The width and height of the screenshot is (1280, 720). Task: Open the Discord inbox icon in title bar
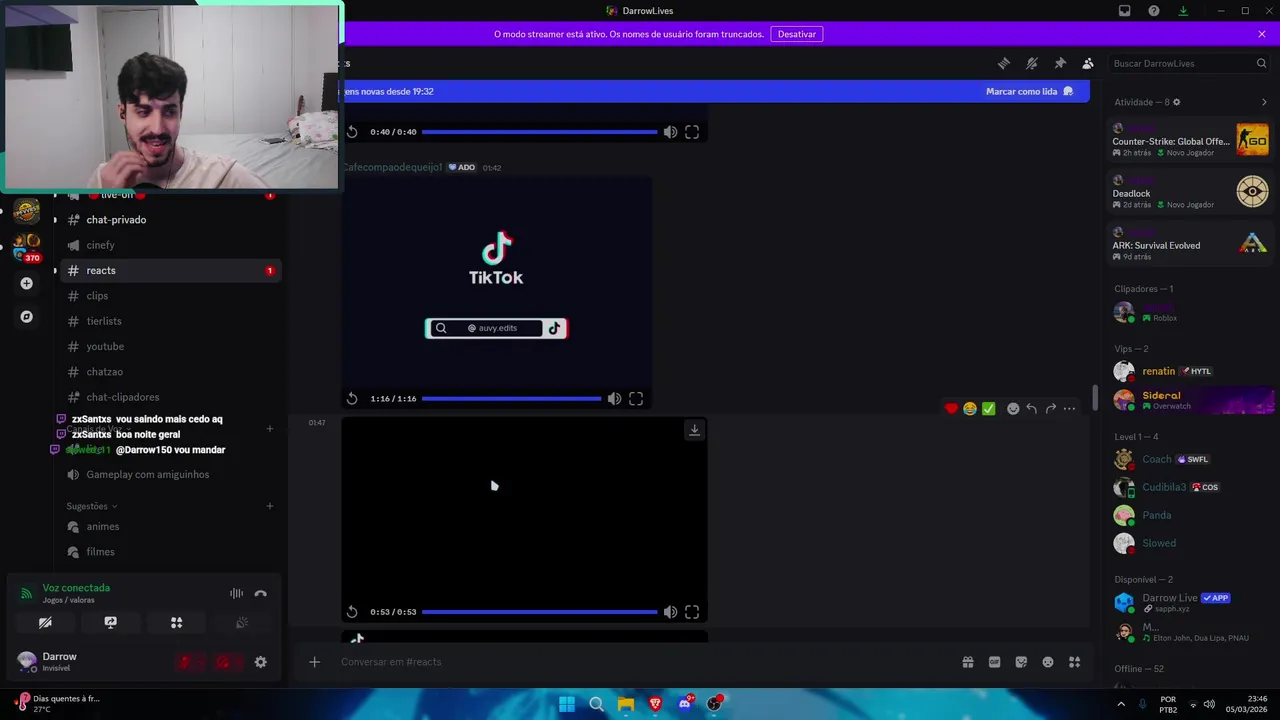click(1125, 11)
